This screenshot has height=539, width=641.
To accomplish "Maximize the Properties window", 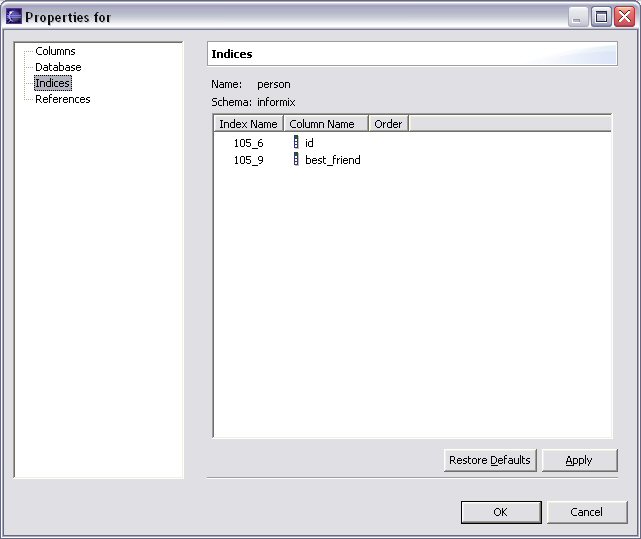I will pyautogui.click(x=601, y=17).
